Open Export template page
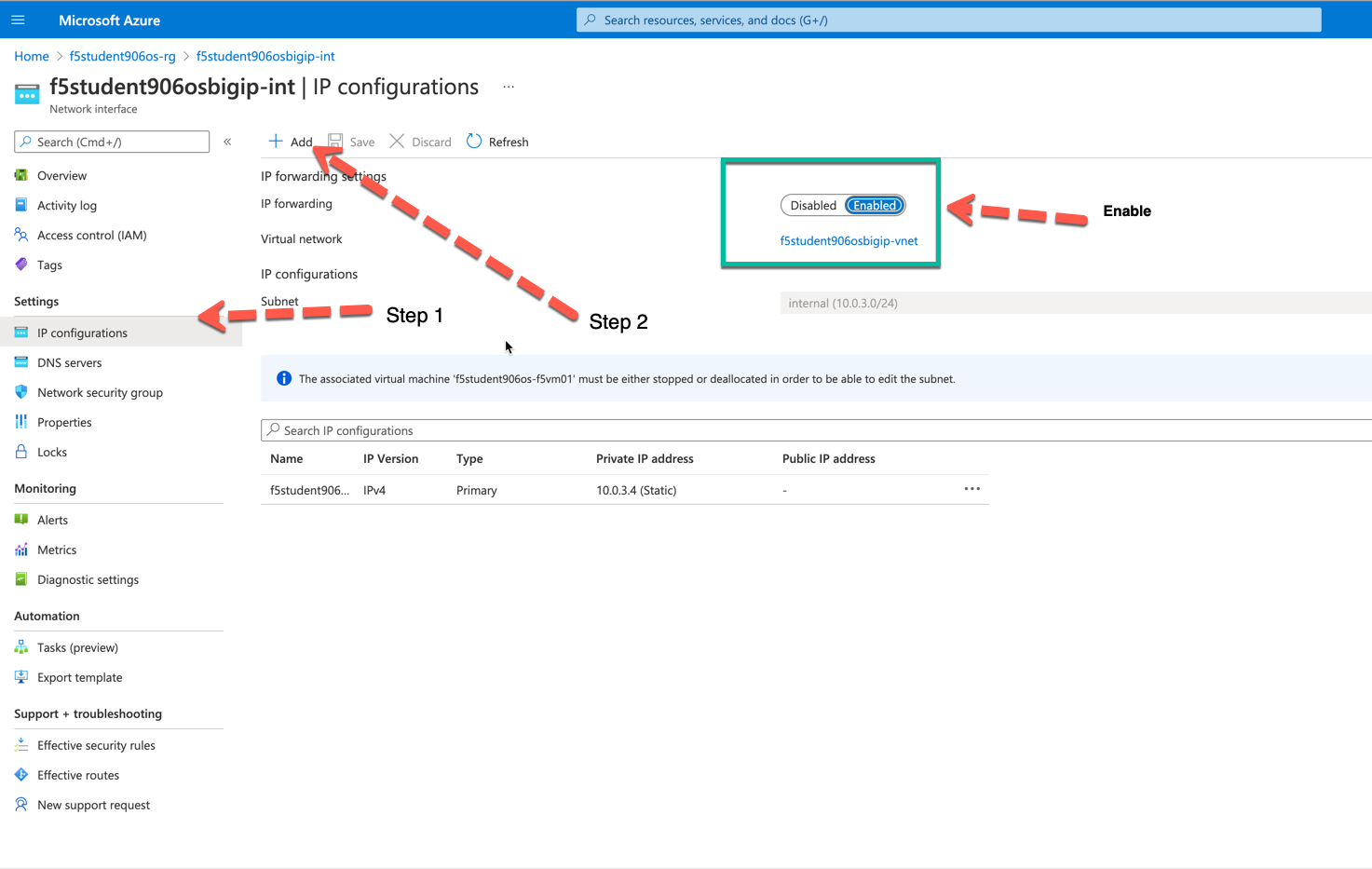 tap(79, 677)
